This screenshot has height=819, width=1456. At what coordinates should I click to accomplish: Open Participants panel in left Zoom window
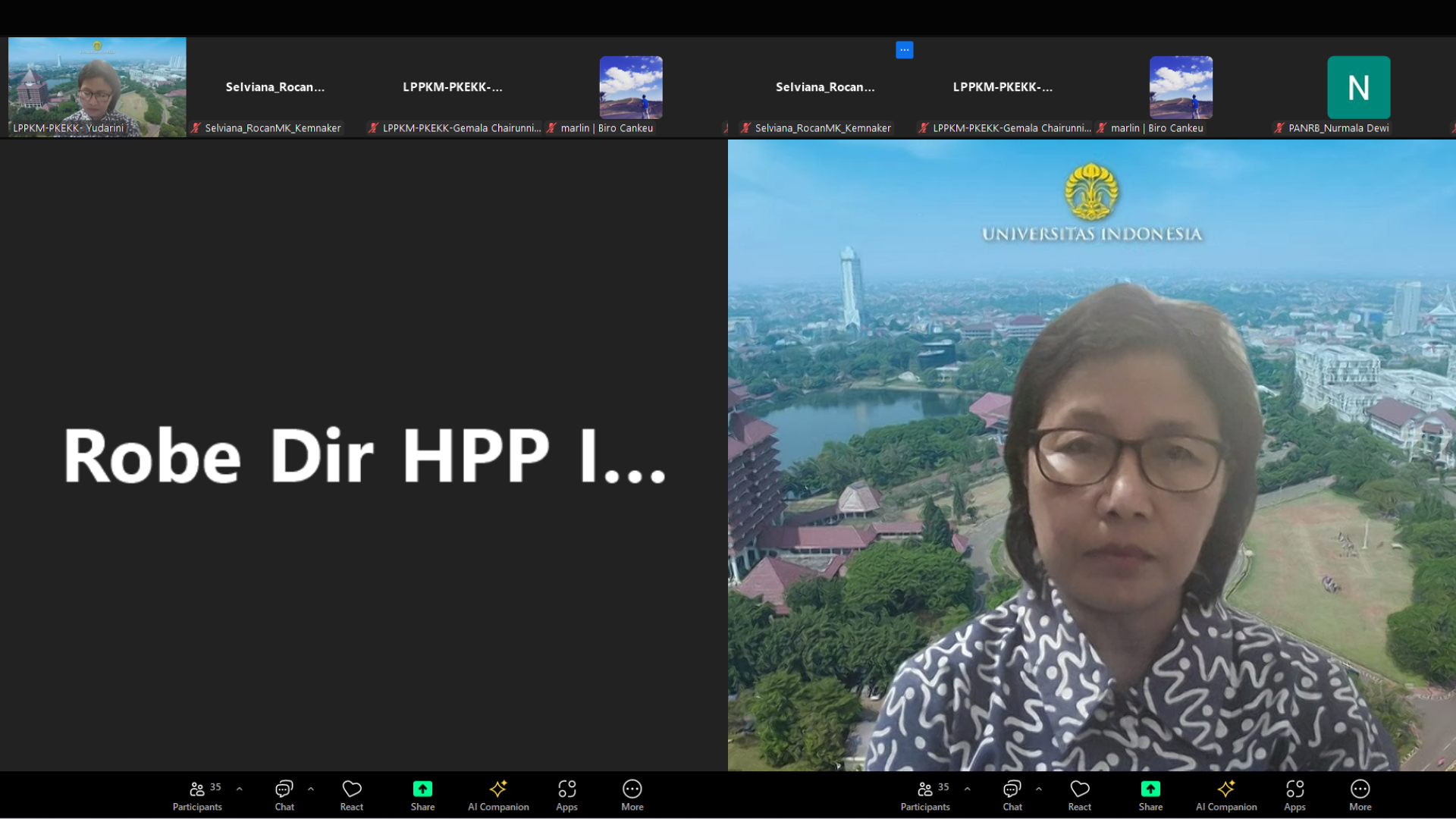197,795
